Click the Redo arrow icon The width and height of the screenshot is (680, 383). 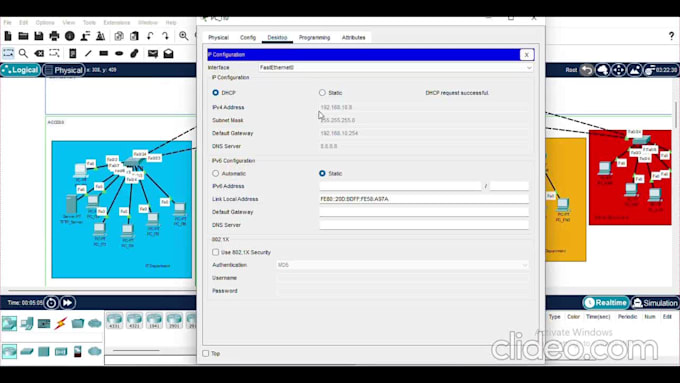click(x=165, y=36)
